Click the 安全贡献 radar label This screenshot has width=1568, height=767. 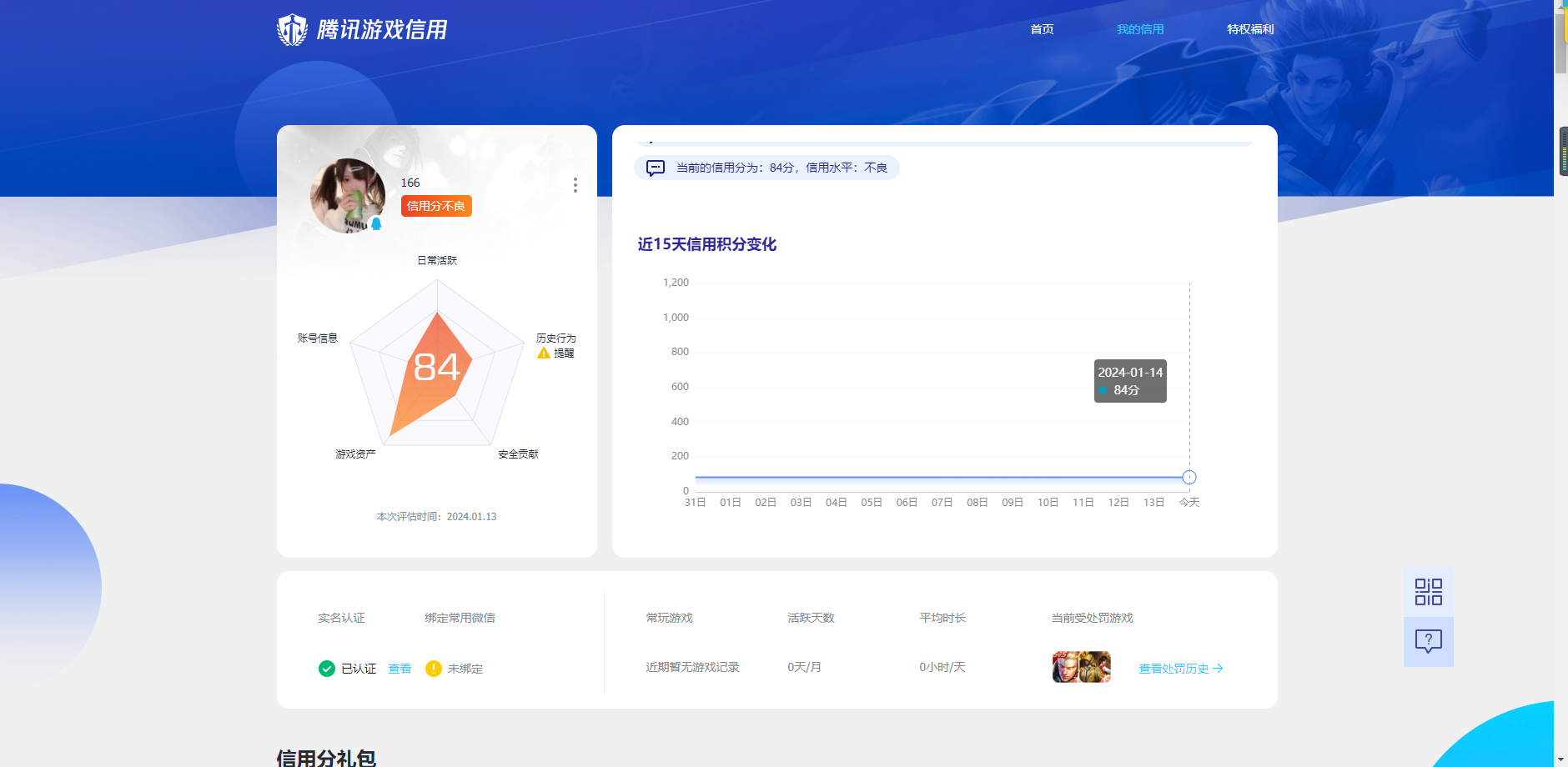[x=518, y=454]
